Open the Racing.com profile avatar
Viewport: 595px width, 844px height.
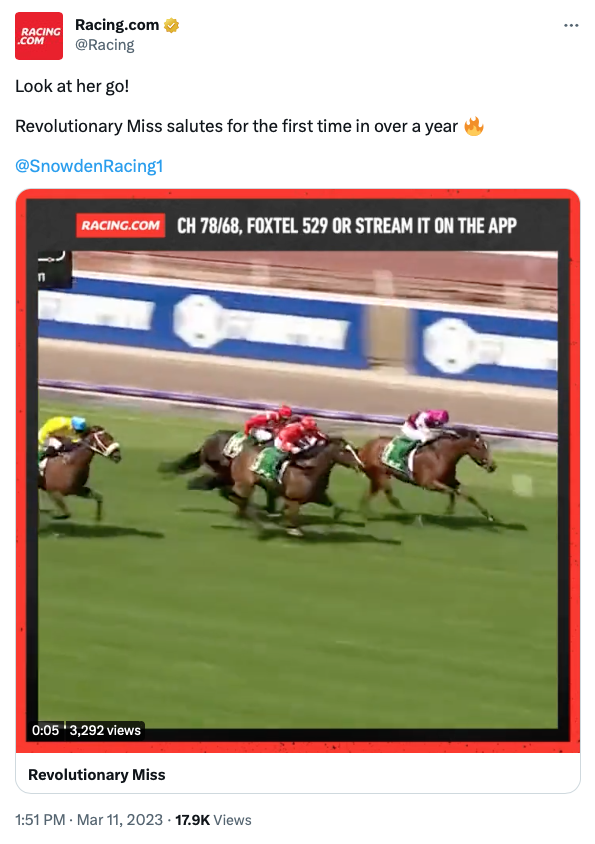[x=39, y=36]
